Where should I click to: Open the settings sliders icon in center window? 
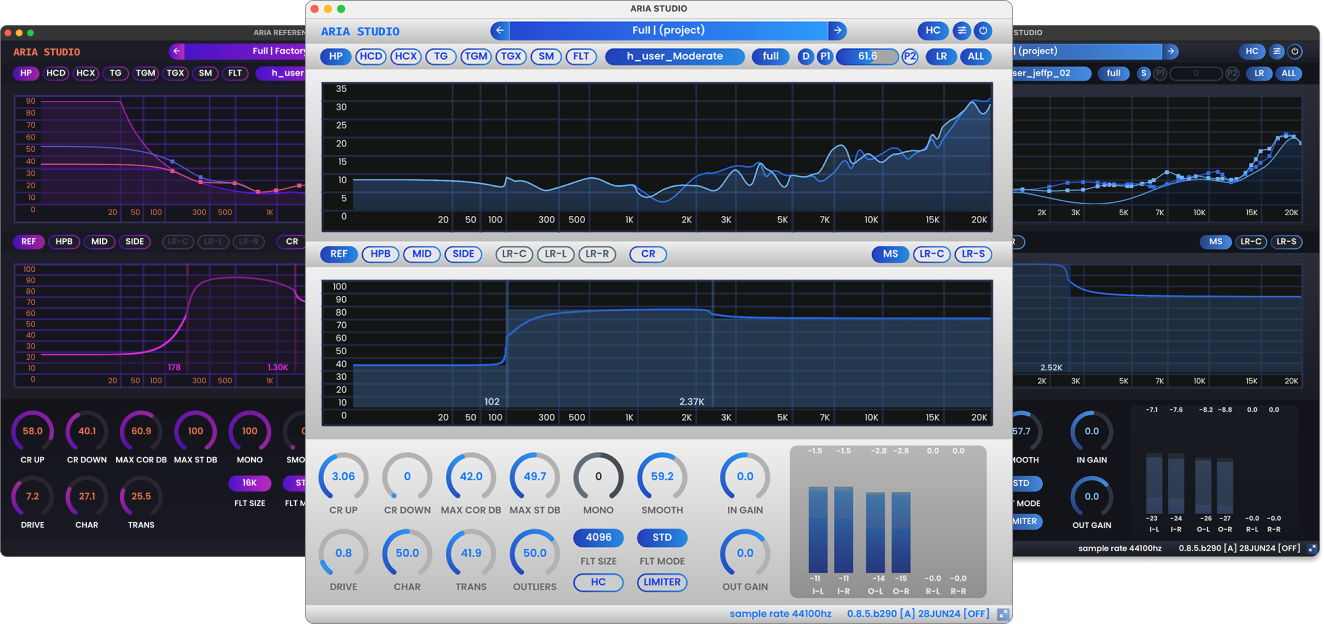pos(961,31)
